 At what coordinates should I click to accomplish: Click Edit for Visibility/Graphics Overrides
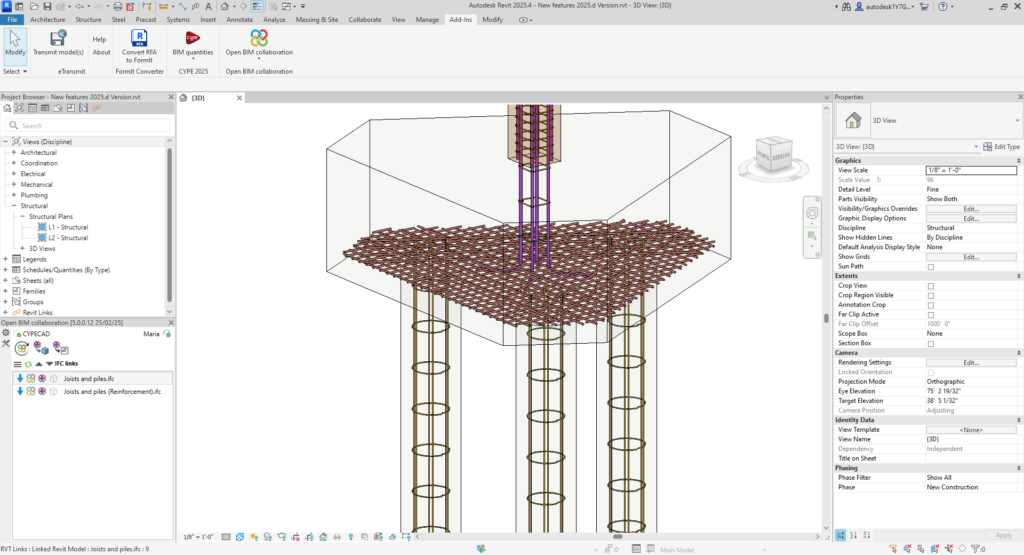pyautogui.click(x=970, y=208)
